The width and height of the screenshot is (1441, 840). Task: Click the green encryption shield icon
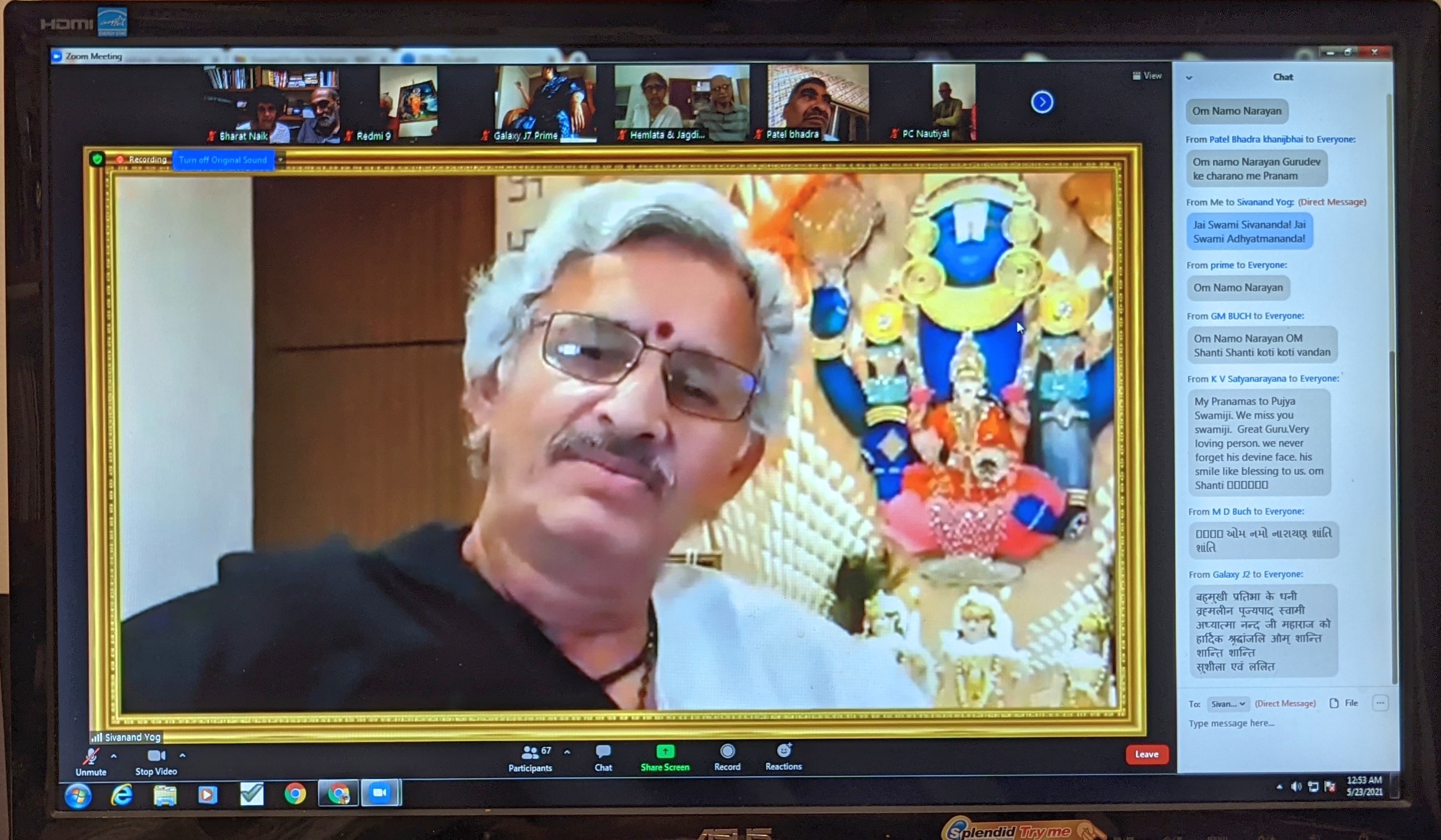[x=97, y=158]
